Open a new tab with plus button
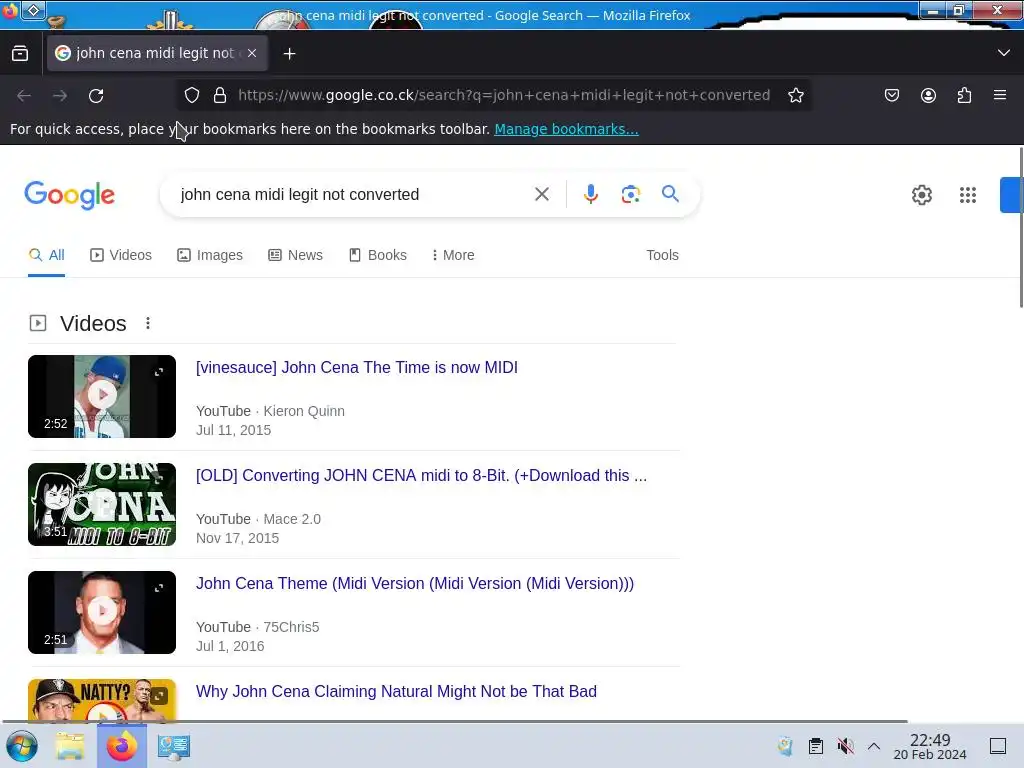Image resolution: width=1024 pixels, height=768 pixels. [x=289, y=54]
